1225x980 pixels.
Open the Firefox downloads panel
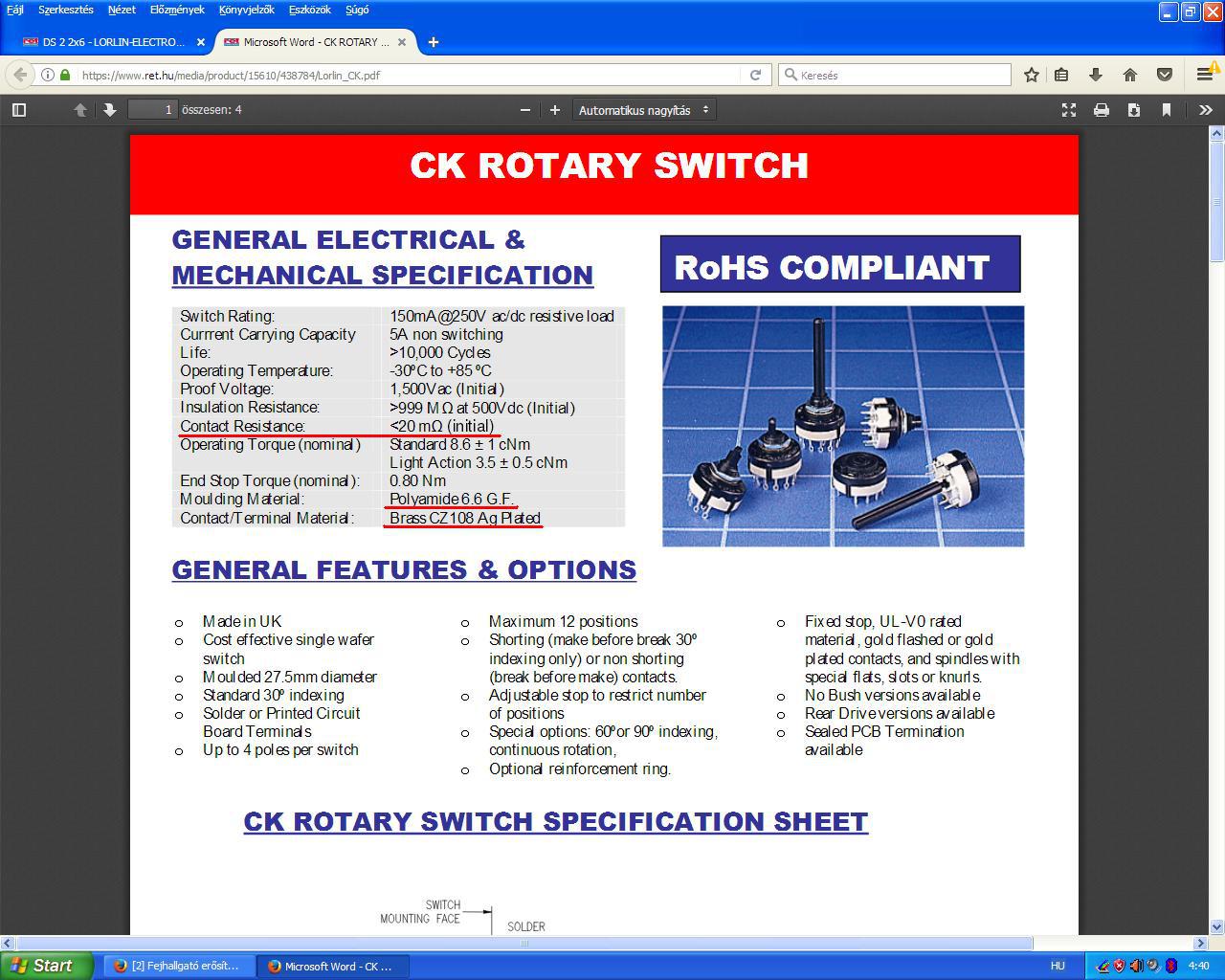tap(1096, 75)
